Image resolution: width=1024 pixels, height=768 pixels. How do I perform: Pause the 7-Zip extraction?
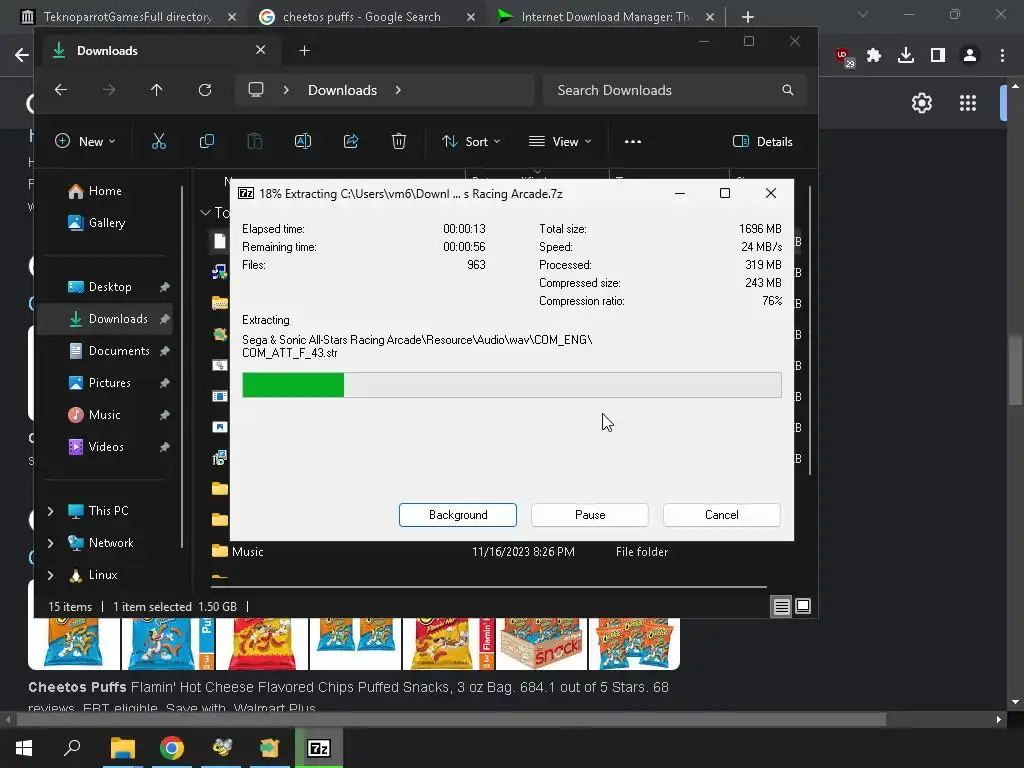click(x=590, y=515)
